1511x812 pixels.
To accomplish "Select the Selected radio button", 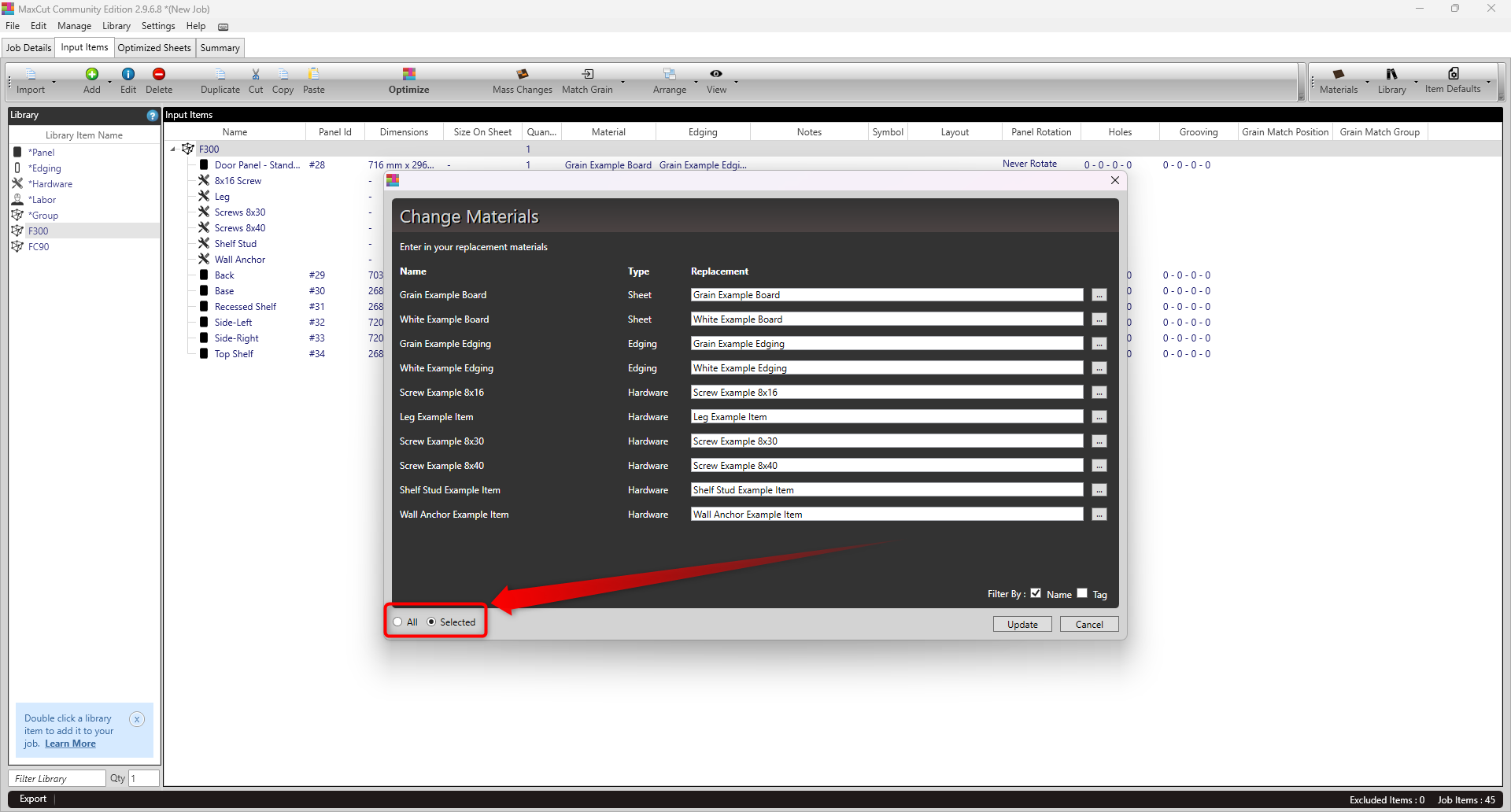I will point(431,622).
